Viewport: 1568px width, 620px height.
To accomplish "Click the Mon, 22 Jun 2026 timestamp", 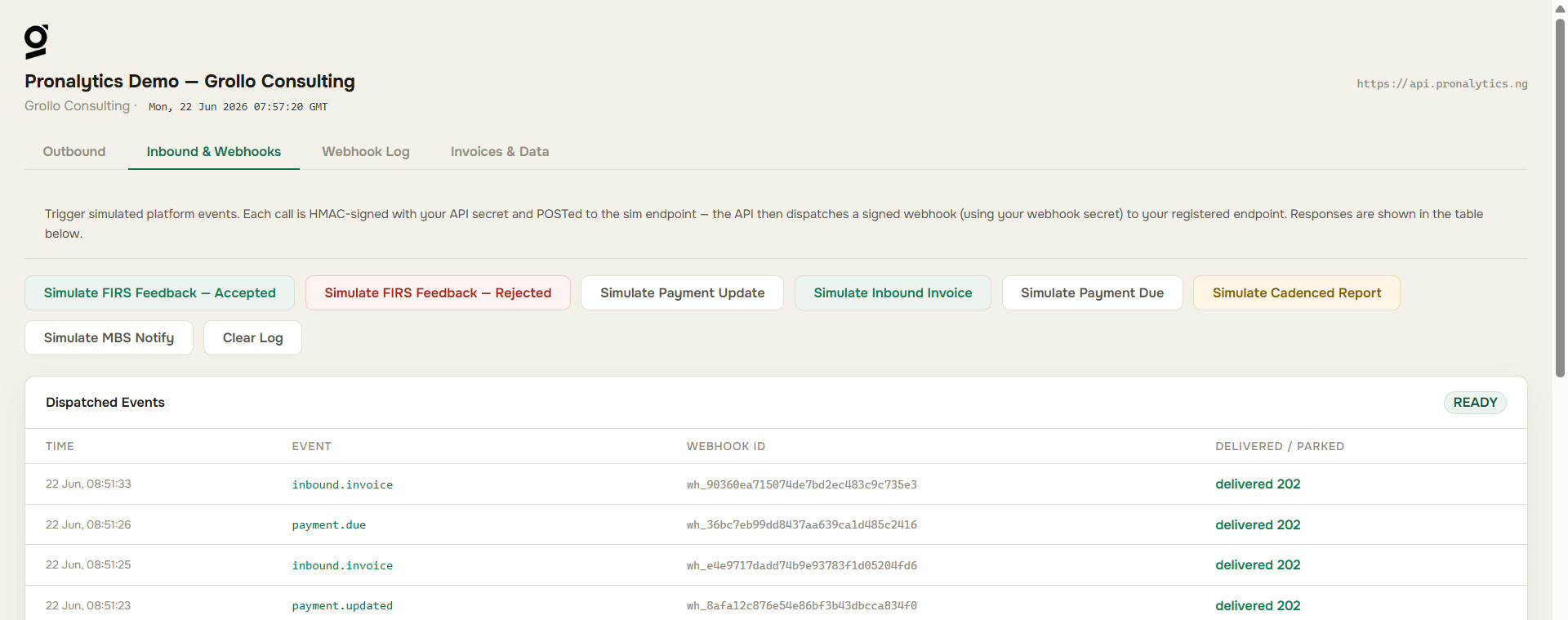I will pyautogui.click(x=238, y=107).
